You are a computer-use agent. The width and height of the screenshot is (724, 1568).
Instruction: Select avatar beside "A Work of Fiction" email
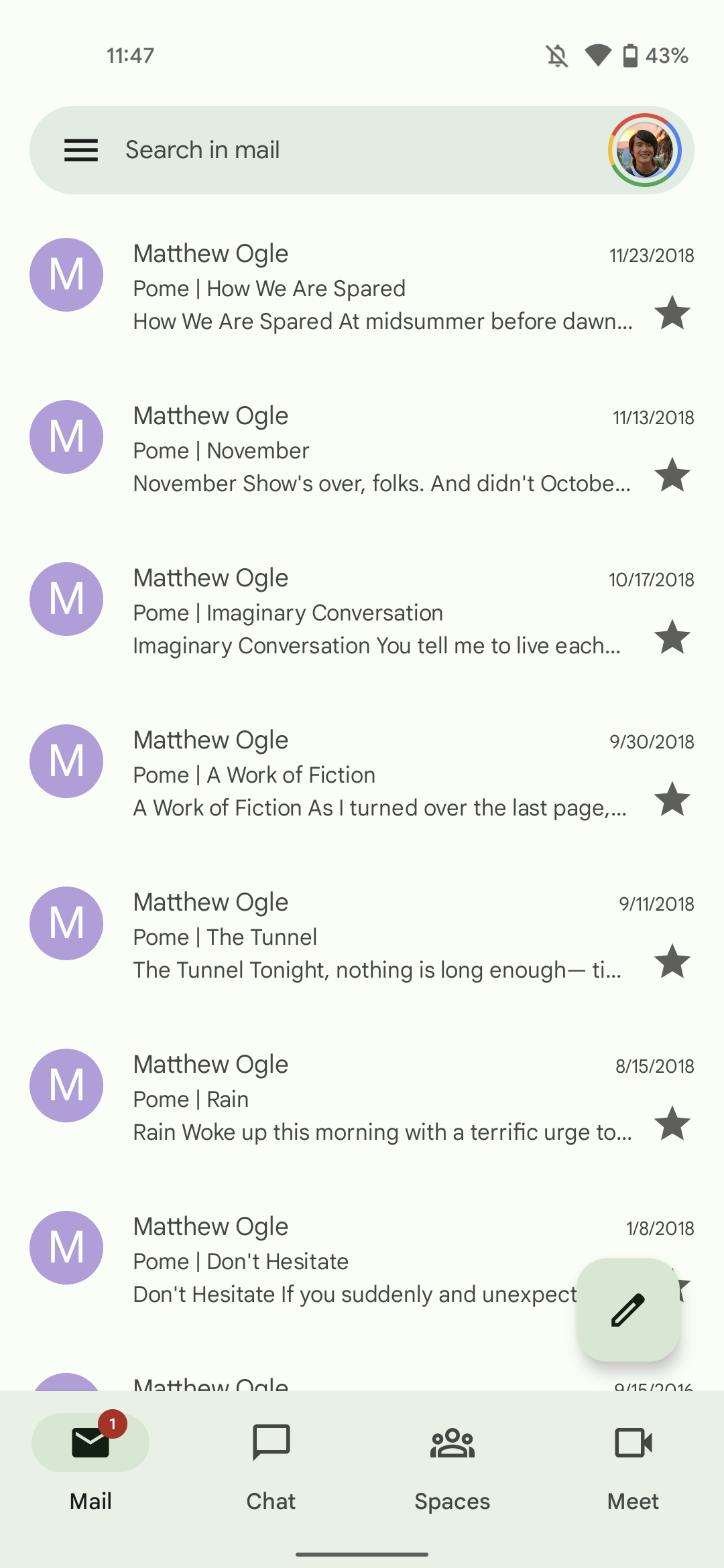66,761
